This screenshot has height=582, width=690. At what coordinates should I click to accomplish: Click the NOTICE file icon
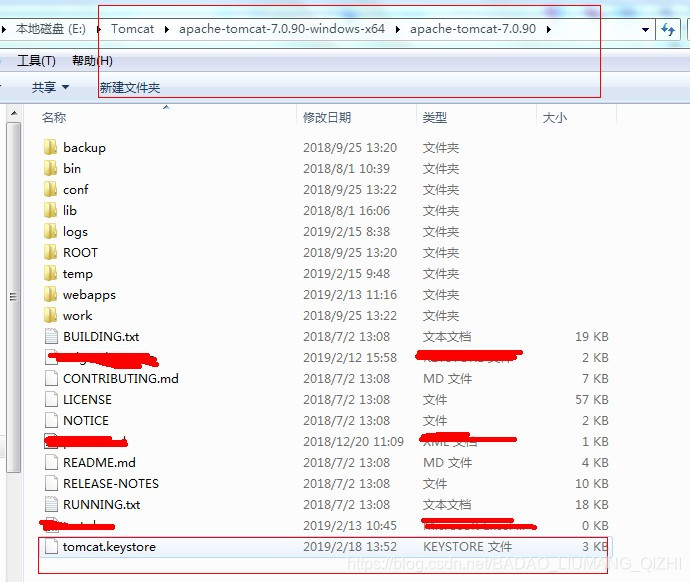[x=51, y=421]
